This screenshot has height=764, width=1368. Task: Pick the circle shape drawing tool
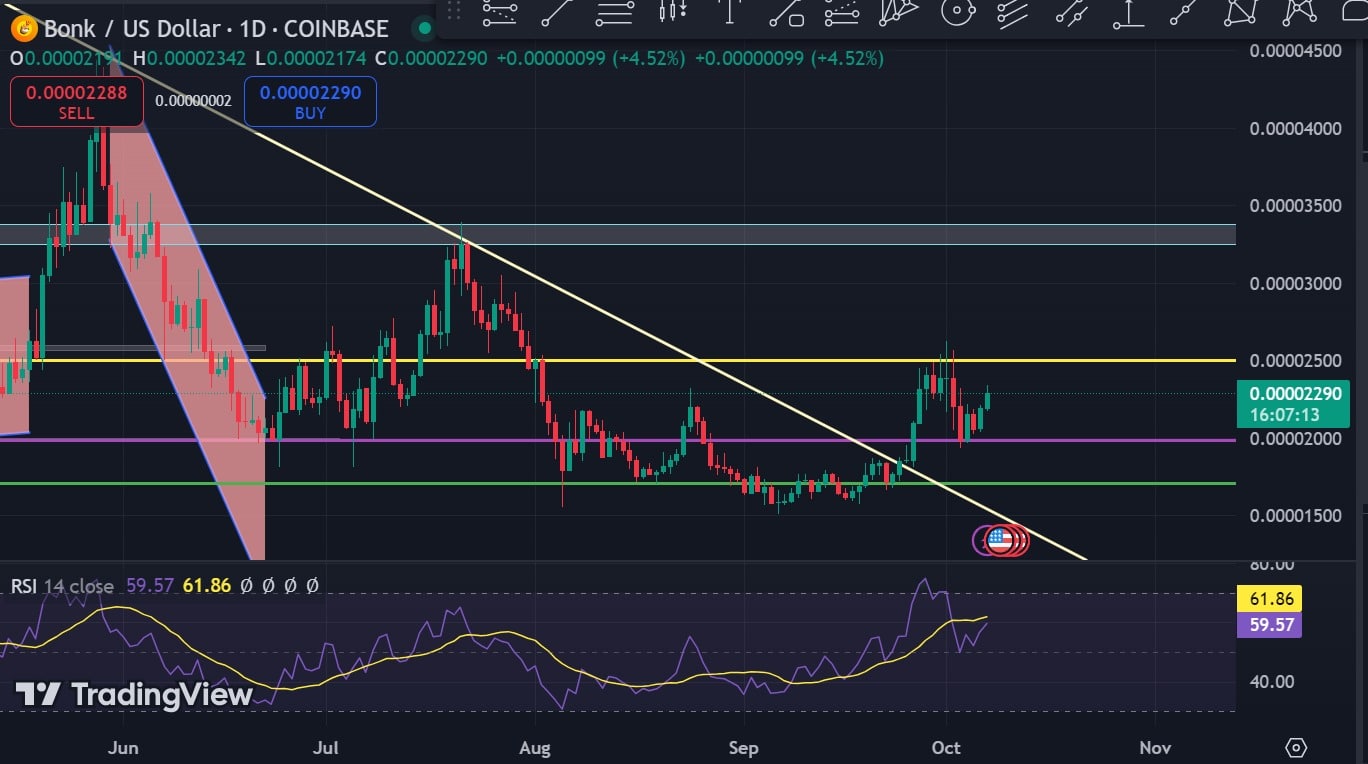[957, 12]
